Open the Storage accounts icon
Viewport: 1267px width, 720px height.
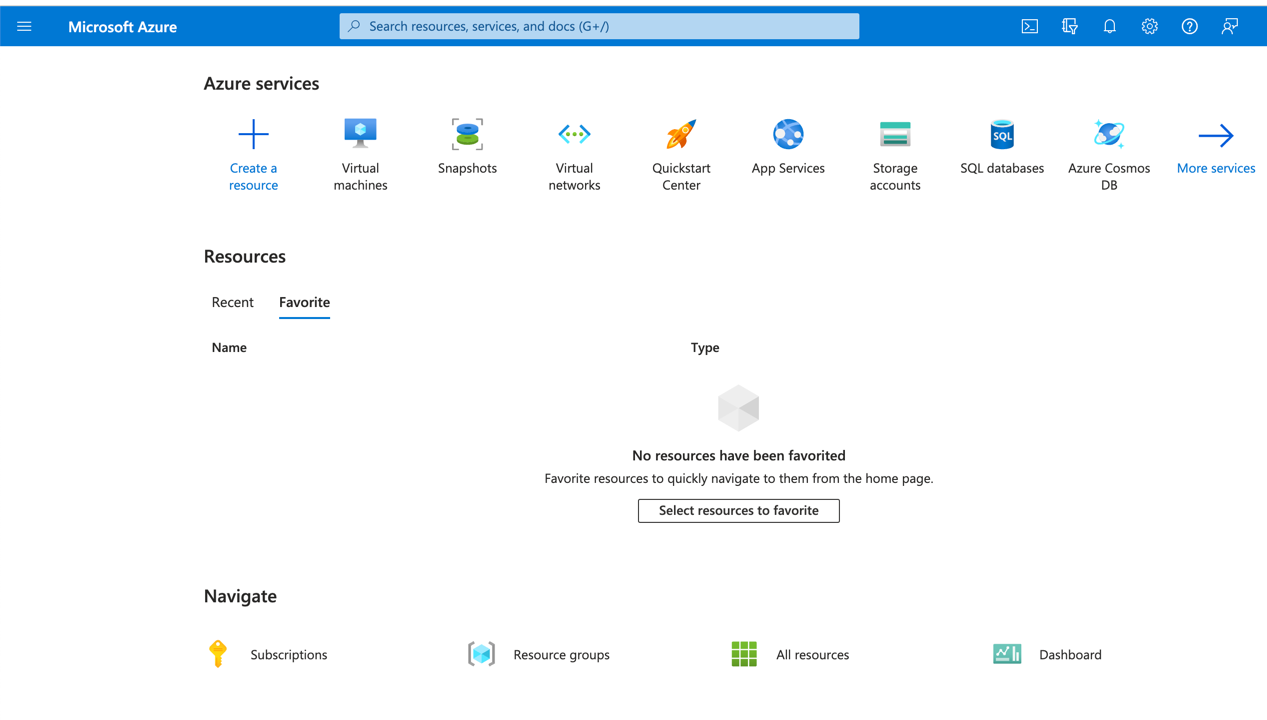[x=895, y=134]
